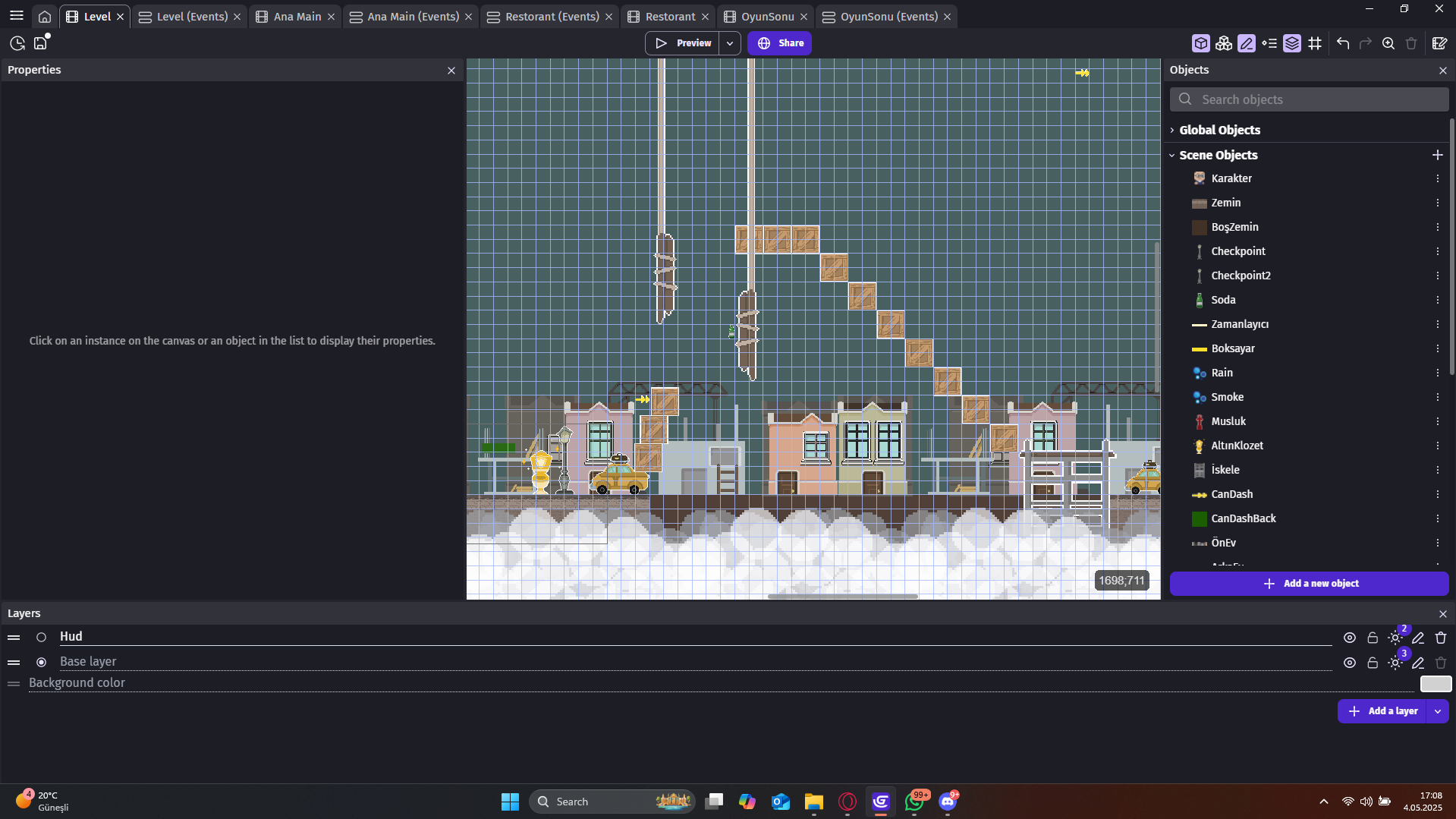Toggle the object groups panel icon
Screen dimensions: 1456x819
[1223, 43]
